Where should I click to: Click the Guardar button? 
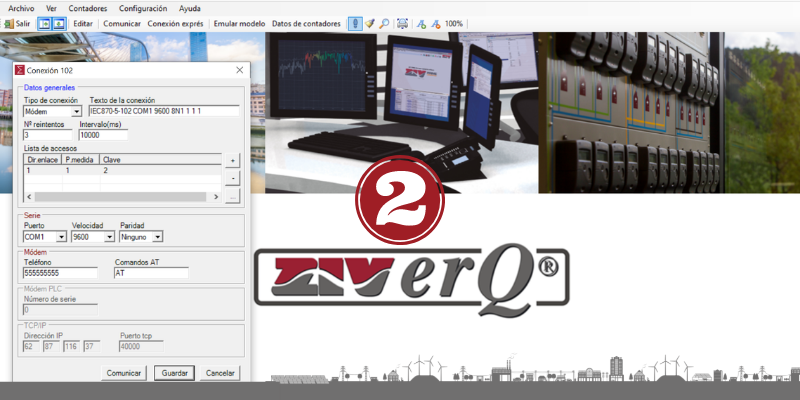(x=174, y=373)
